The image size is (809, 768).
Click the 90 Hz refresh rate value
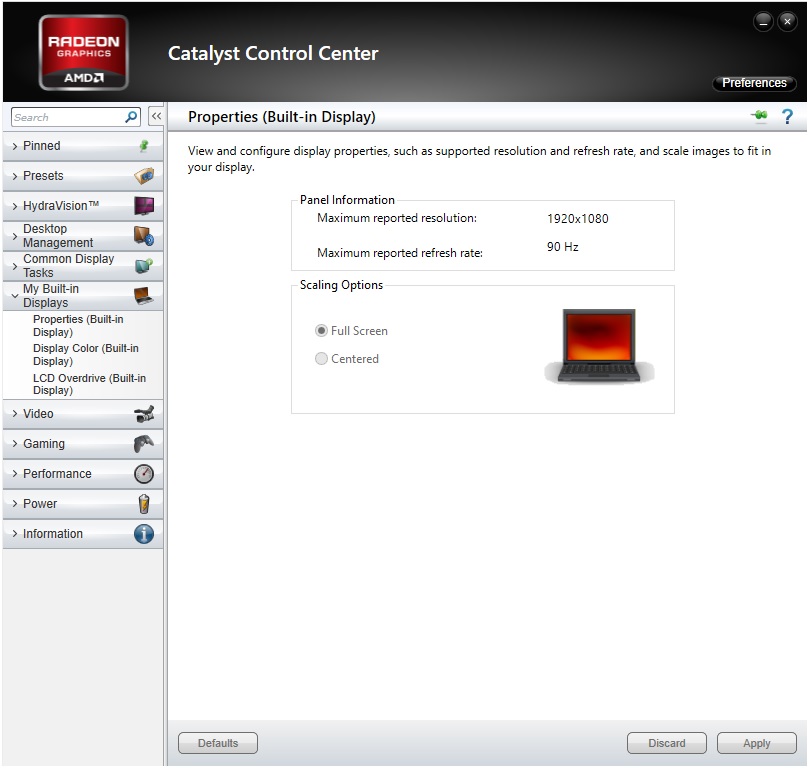pyautogui.click(x=562, y=247)
